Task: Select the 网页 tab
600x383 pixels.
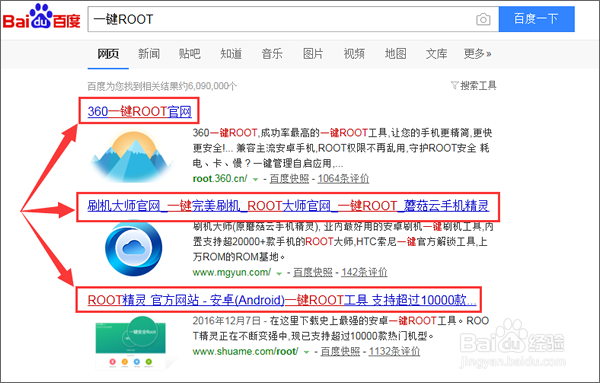Action: [108, 54]
